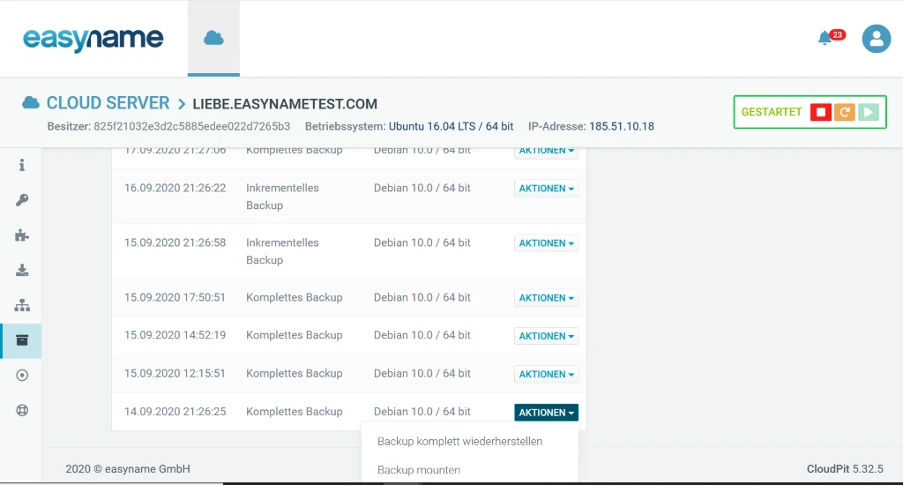Screen dimensions: 904x486
Task: Click the info icon in sidebar
Action: (x=22, y=165)
